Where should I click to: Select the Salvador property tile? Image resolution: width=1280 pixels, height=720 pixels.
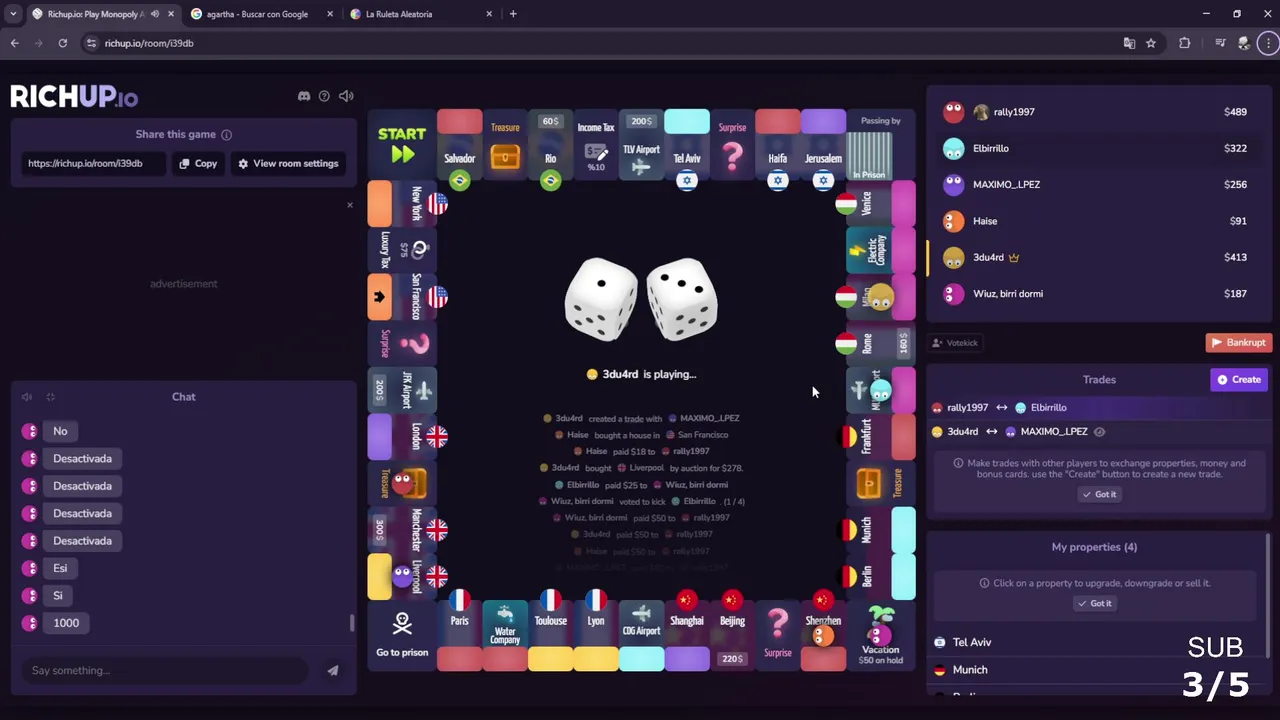(459, 145)
